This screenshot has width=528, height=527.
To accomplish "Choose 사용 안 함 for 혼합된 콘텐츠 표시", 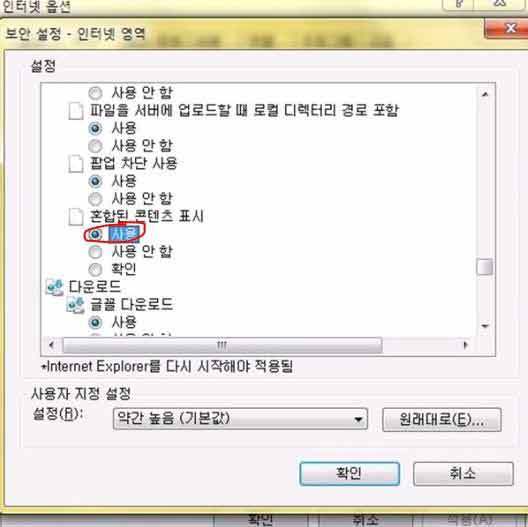I will 96,252.
